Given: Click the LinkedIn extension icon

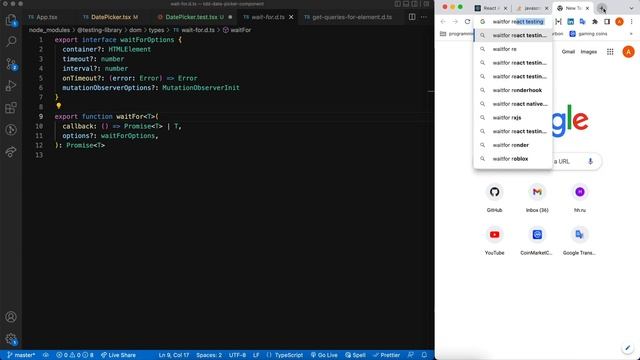Looking at the screenshot, I should coord(570,22).
